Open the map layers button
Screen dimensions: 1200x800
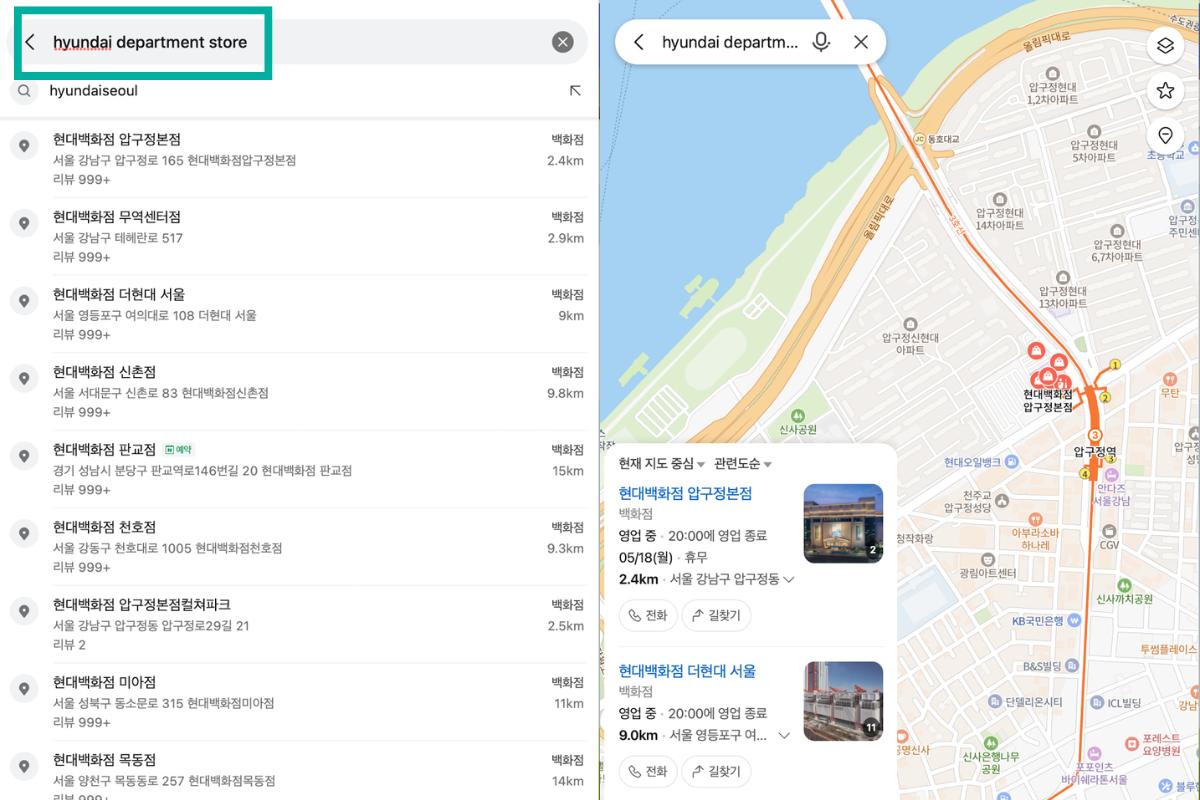[x=1165, y=46]
